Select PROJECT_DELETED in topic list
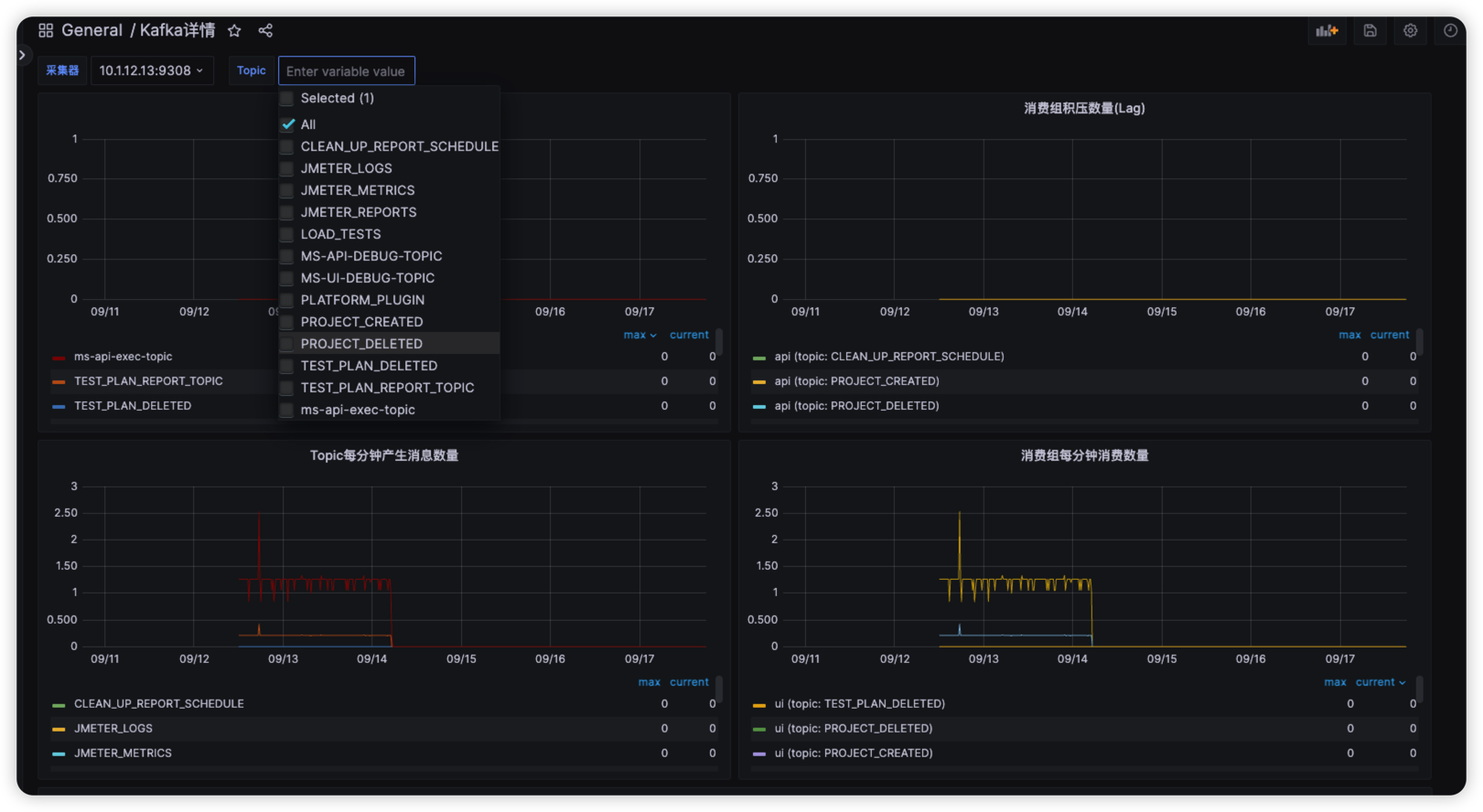1483x812 pixels. click(389, 344)
